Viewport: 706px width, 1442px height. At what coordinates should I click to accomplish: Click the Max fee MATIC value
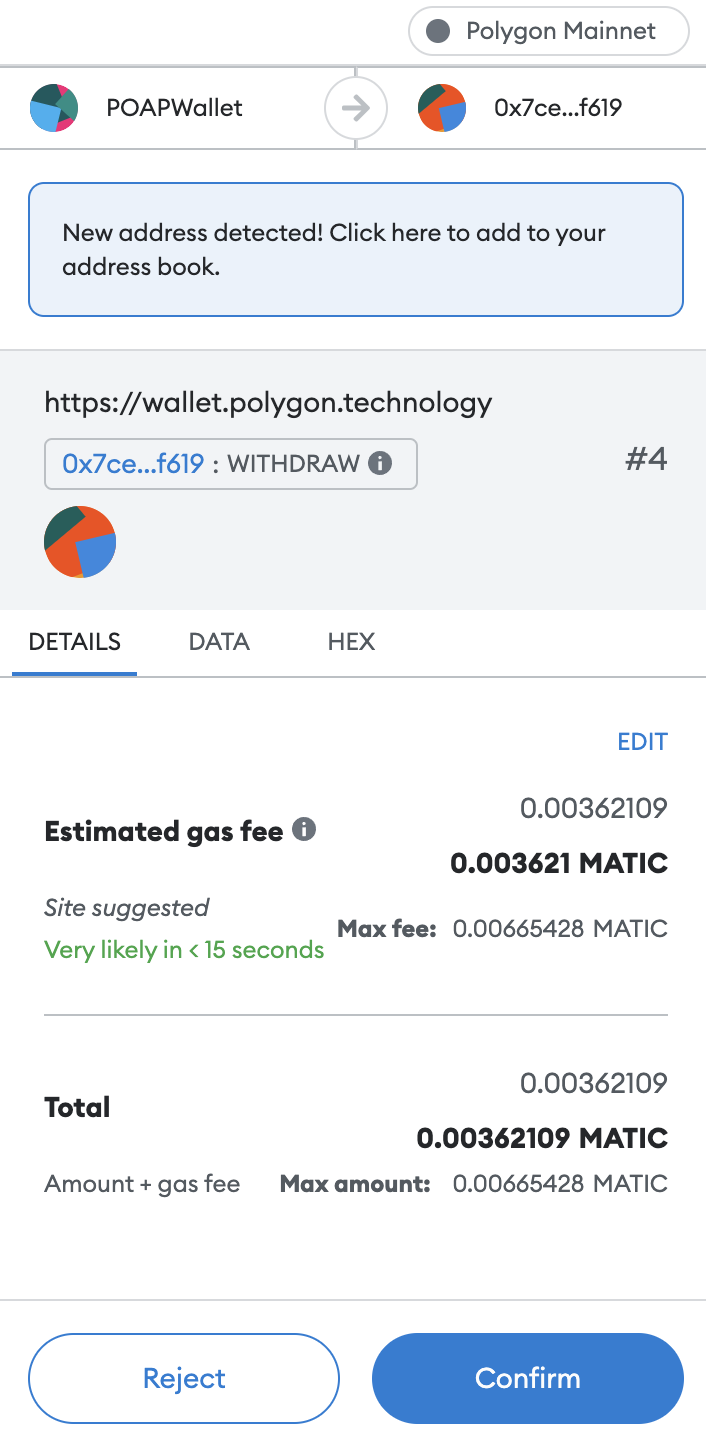pos(560,929)
